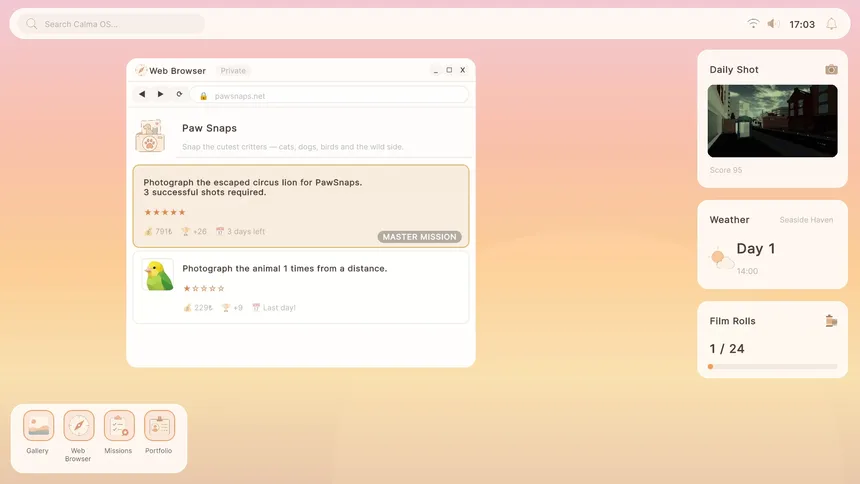Click the Daily Shot camera icon

click(831, 70)
